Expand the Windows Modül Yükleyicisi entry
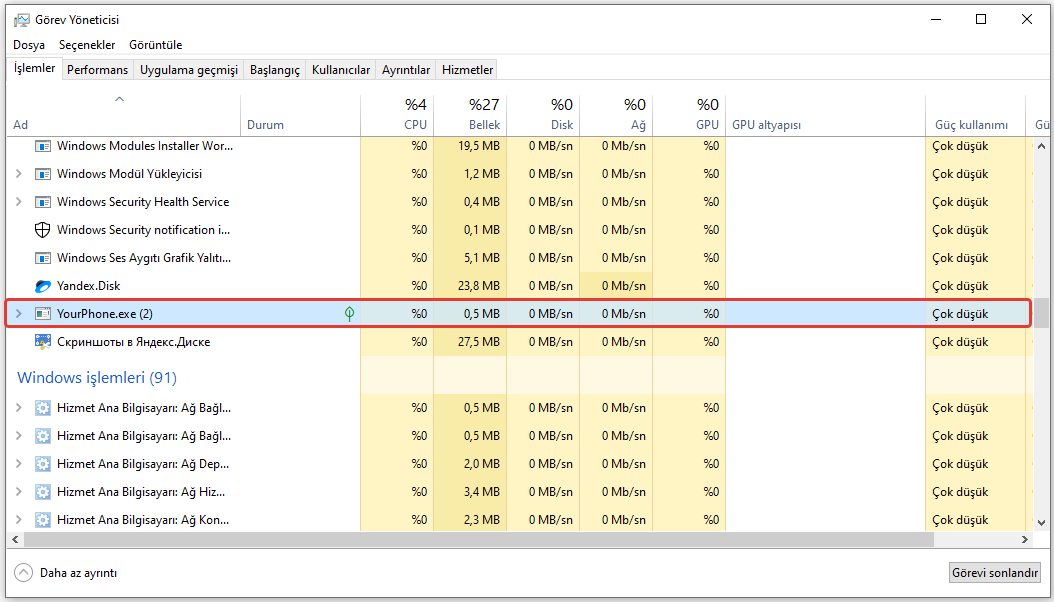1054x602 pixels. [x=19, y=174]
